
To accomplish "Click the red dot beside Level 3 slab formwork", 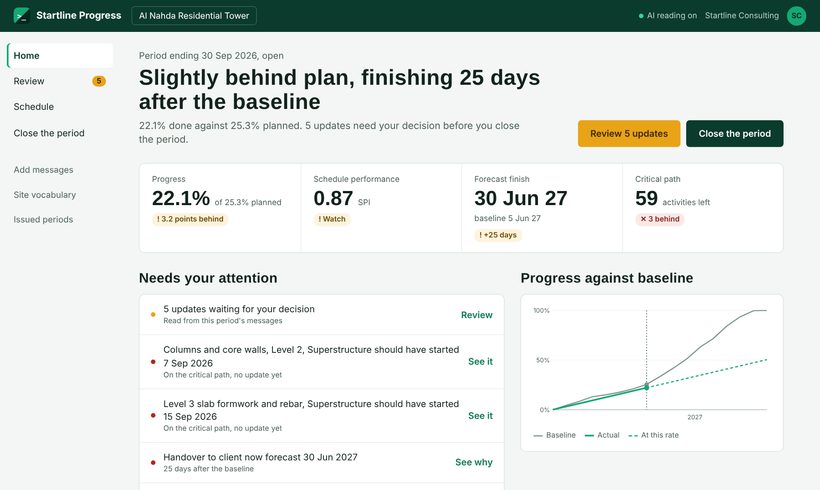I will coord(153,416).
